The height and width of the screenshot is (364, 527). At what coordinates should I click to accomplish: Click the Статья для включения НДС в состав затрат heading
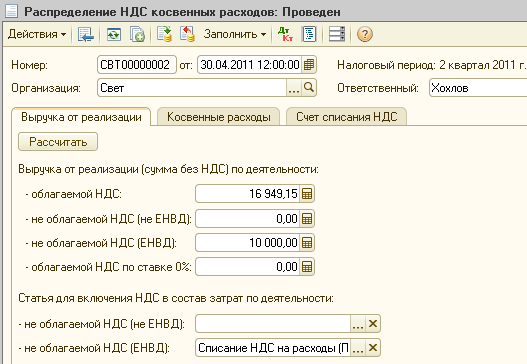tap(176, 298)
